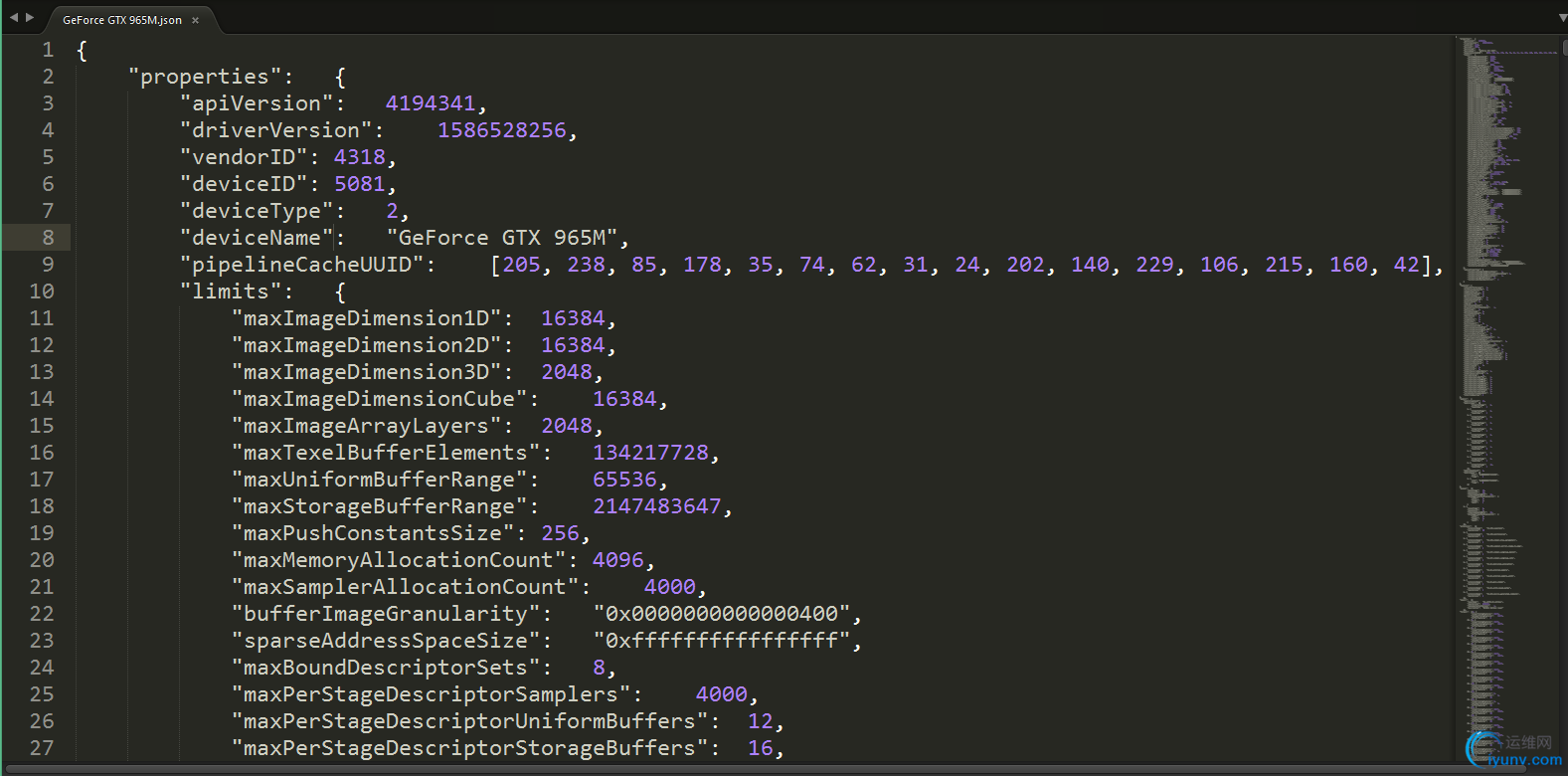This screenshot has height=776, width=1568.
Task: Click the "0xffffffffffffffff" string value
Action: (x=722, y=641)
